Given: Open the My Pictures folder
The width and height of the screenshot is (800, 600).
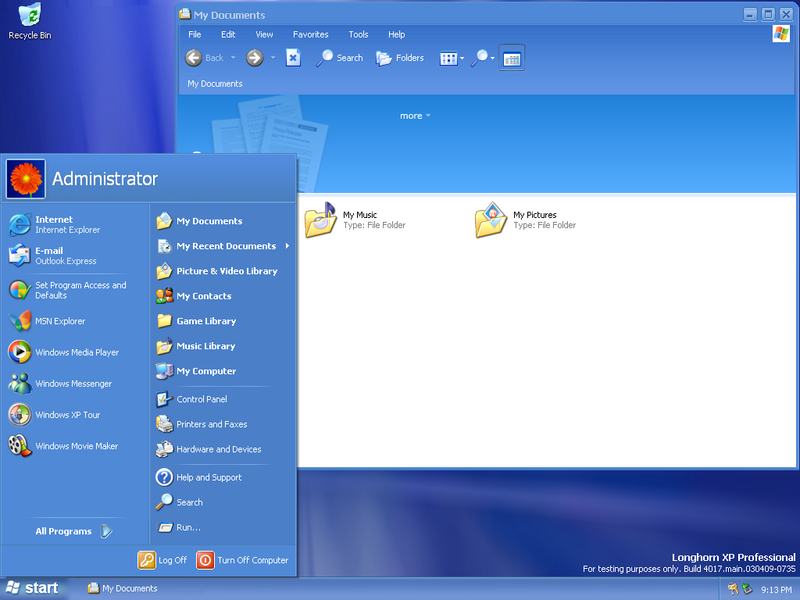Looking at the screenshot, I should 491,220.
